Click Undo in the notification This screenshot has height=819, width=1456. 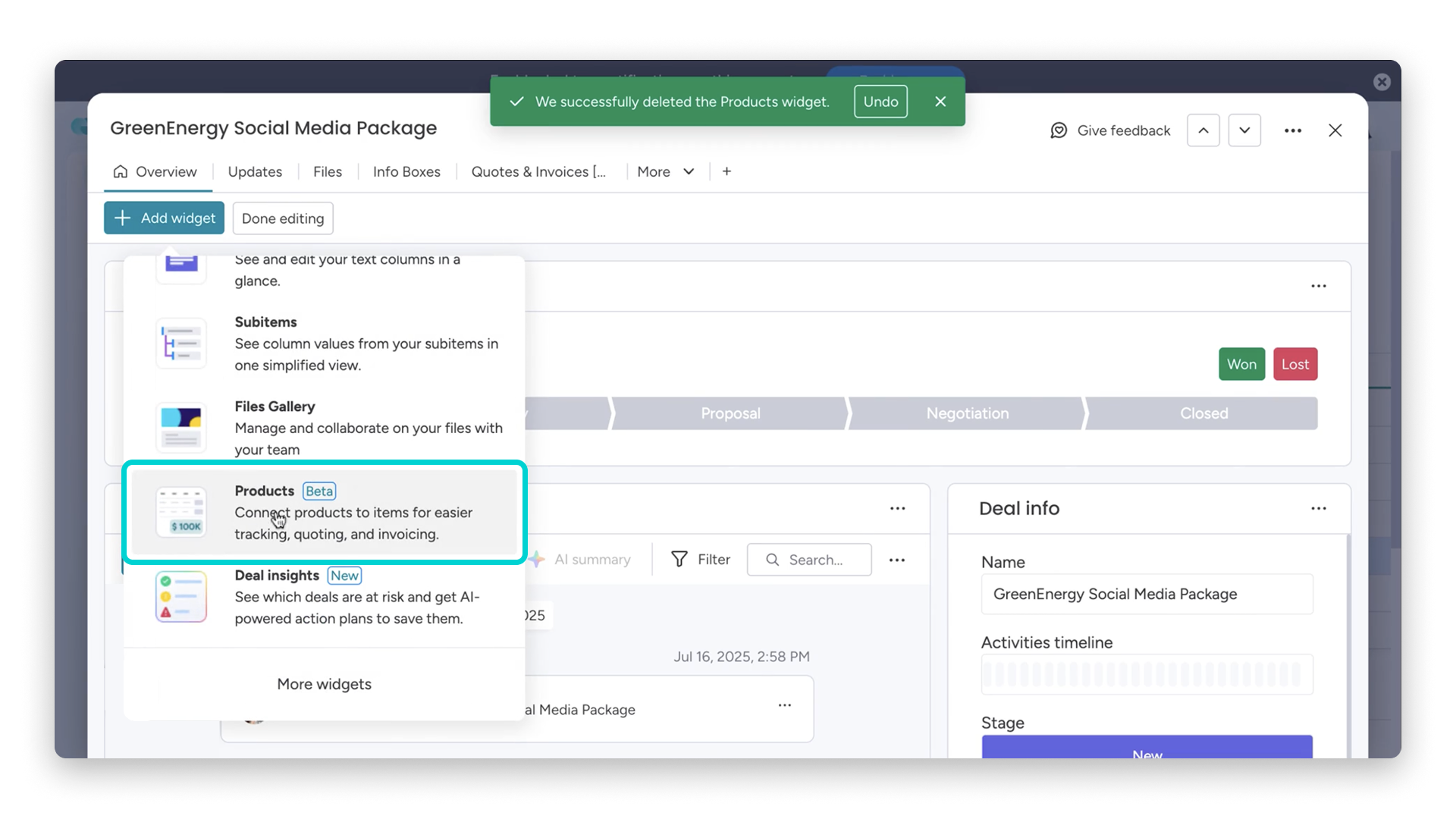(x=880, y=102)
